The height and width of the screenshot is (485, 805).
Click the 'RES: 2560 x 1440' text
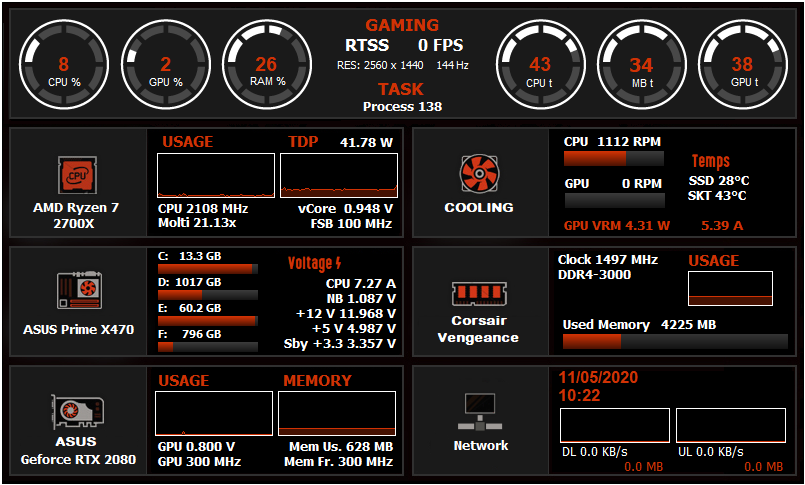[380, 66]
